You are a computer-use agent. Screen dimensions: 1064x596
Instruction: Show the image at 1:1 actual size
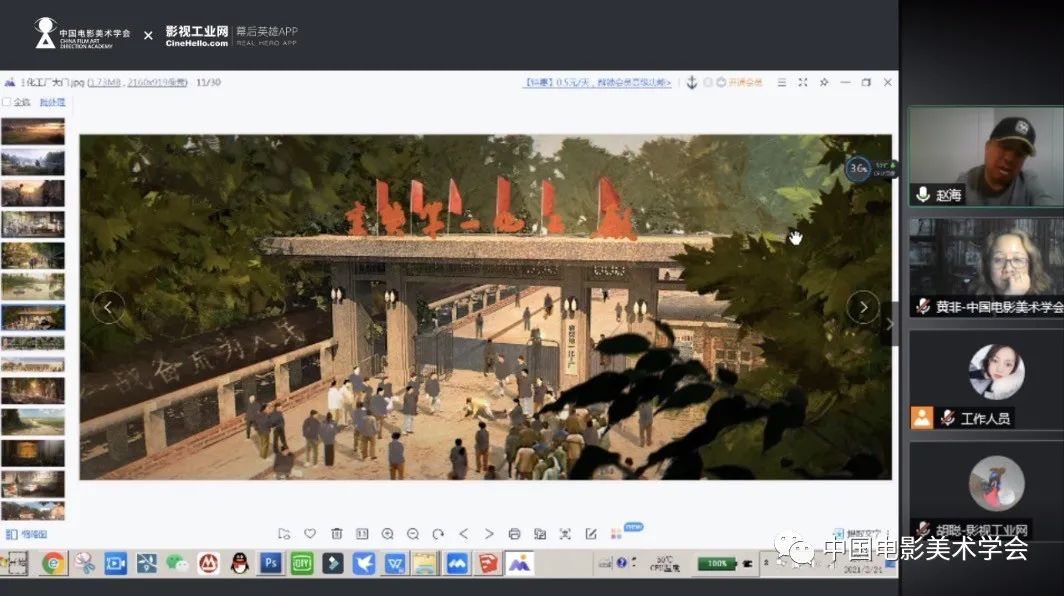[x=362, y=534]
